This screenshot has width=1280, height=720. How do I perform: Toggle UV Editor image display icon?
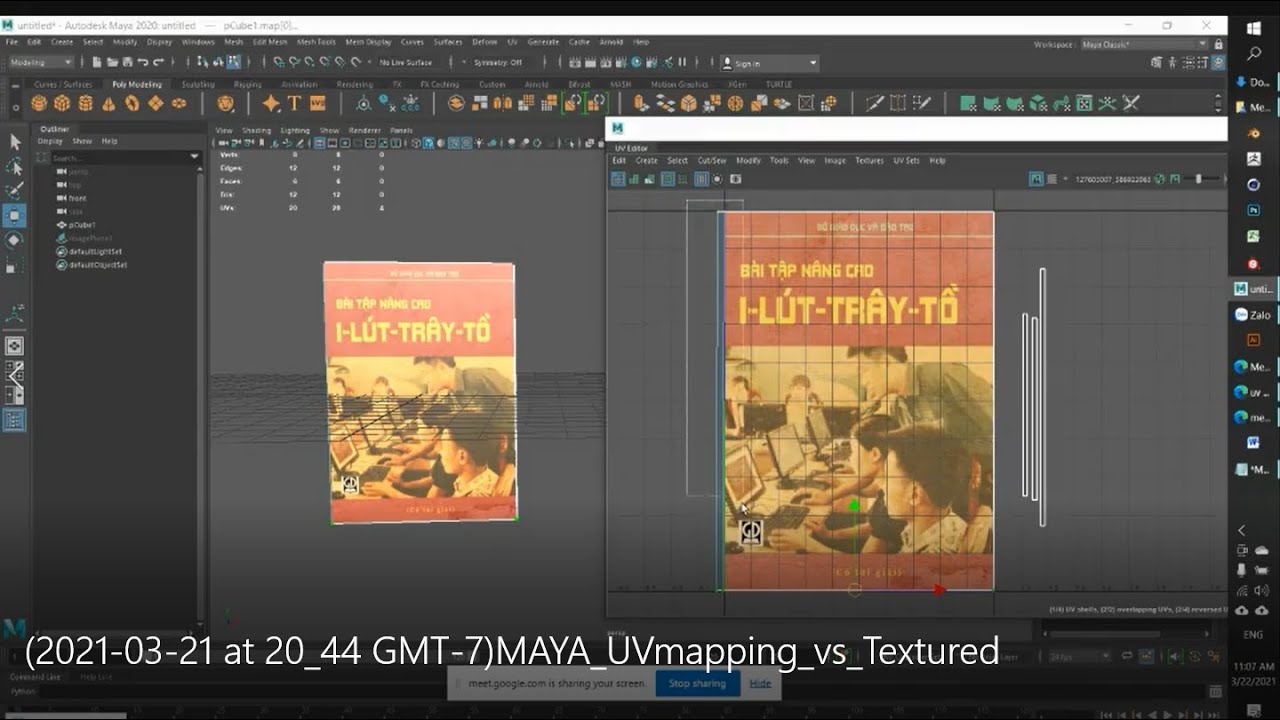(1036, 179)
